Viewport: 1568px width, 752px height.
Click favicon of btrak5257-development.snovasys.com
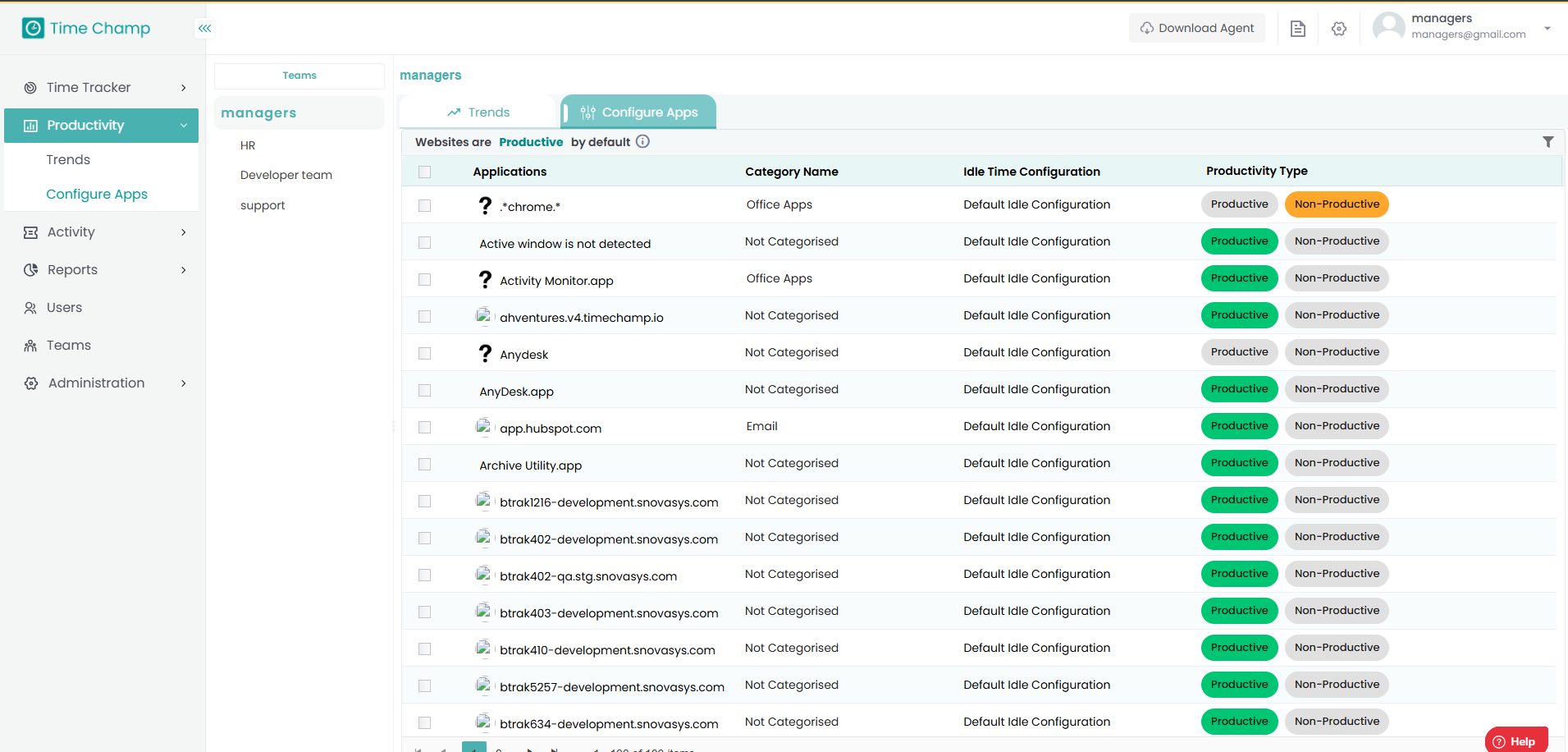tap(484, 685)
